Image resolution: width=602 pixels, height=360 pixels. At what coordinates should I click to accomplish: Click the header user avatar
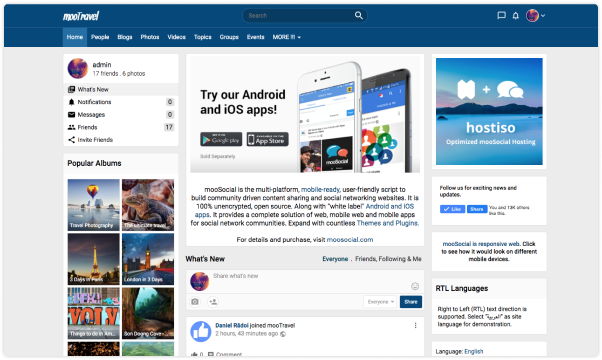pos(532,15)
